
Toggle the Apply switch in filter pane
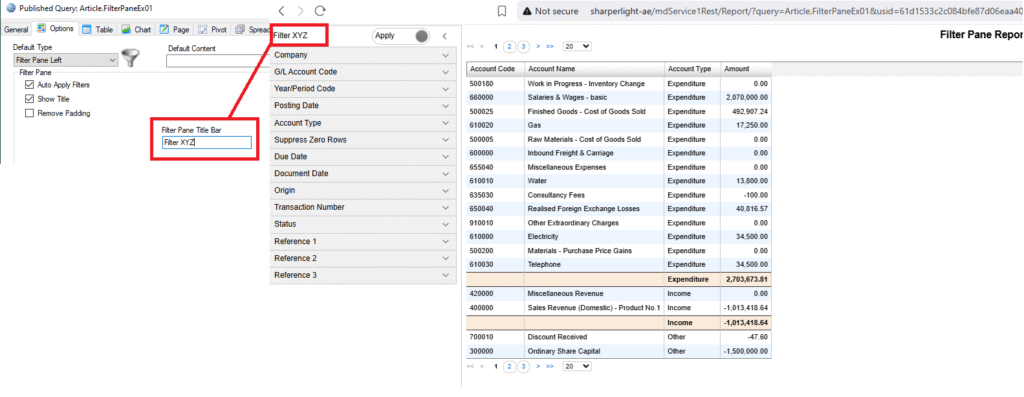tap(402, 36)
